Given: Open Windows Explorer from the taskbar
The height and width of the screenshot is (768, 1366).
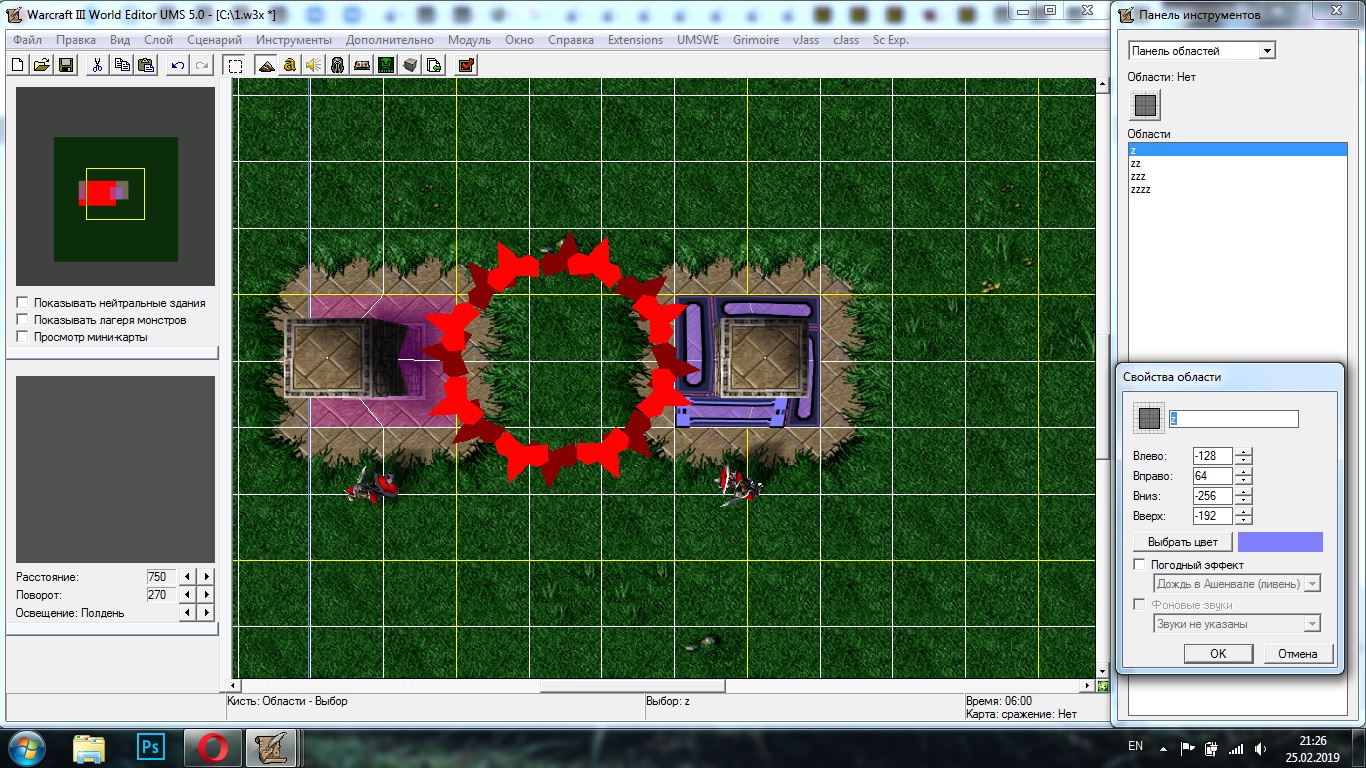Looking at the screenshot, I should pyautogui.click(x=89, y=747).
